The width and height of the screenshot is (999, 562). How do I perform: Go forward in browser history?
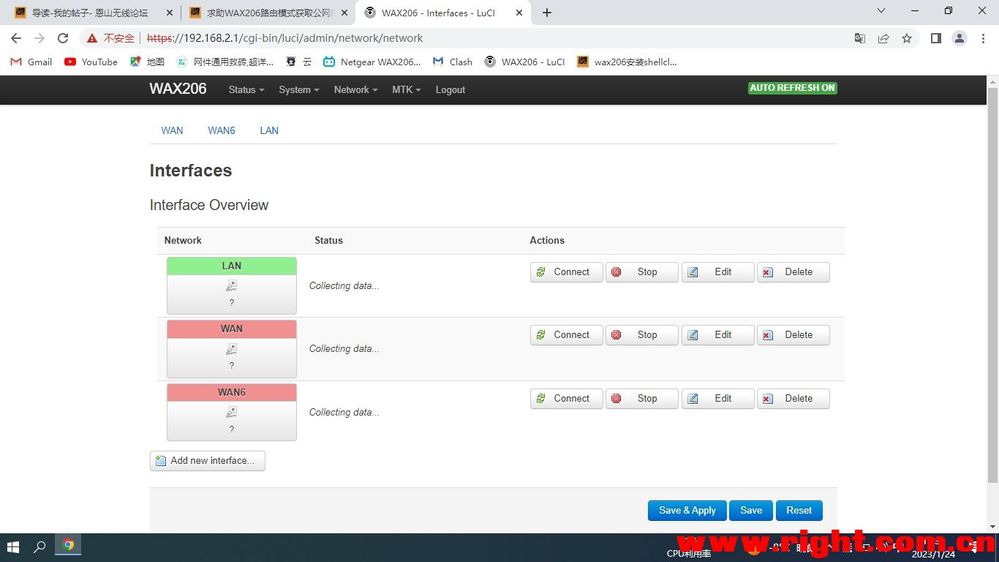pos(40,38)
